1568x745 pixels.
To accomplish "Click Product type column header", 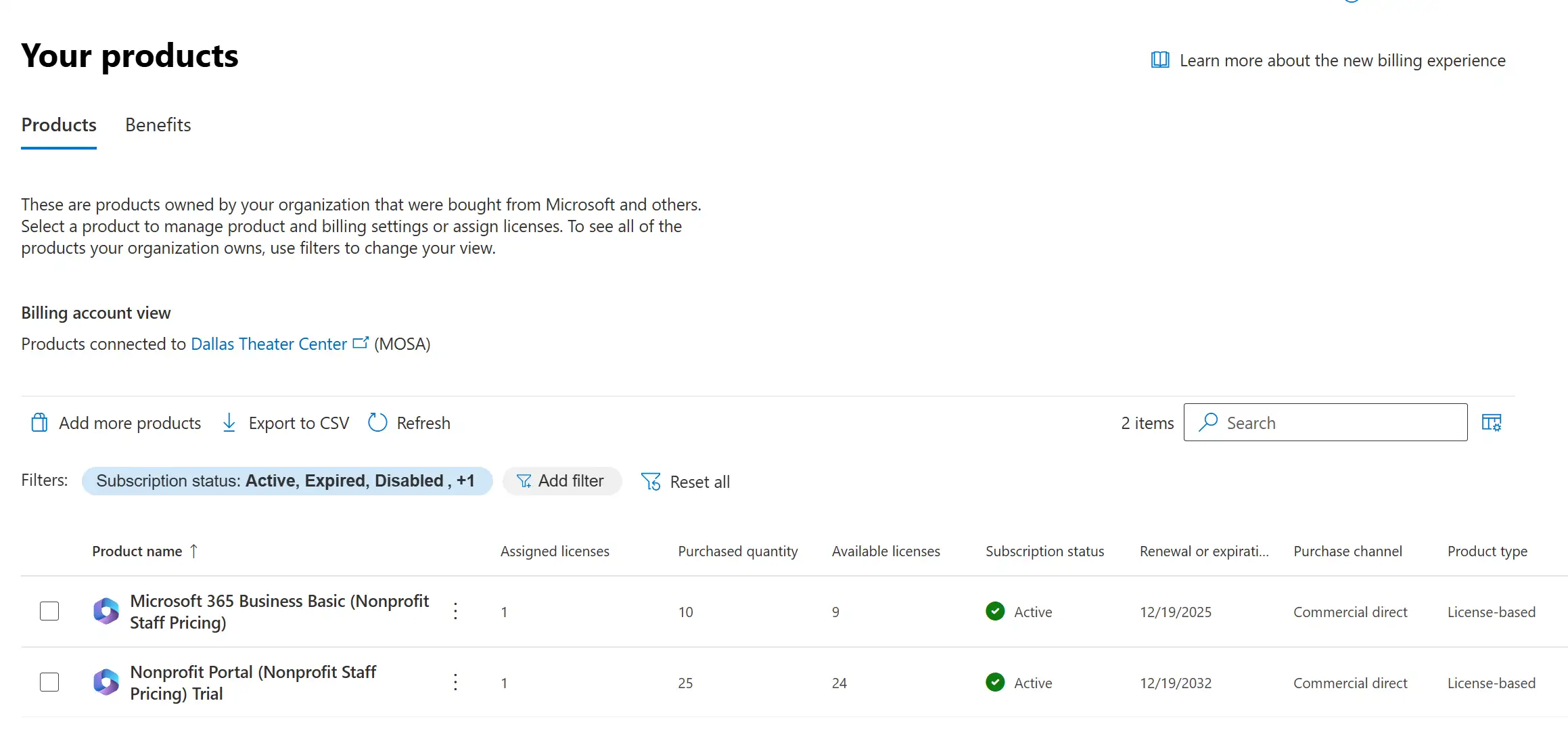I will 1488,551.
